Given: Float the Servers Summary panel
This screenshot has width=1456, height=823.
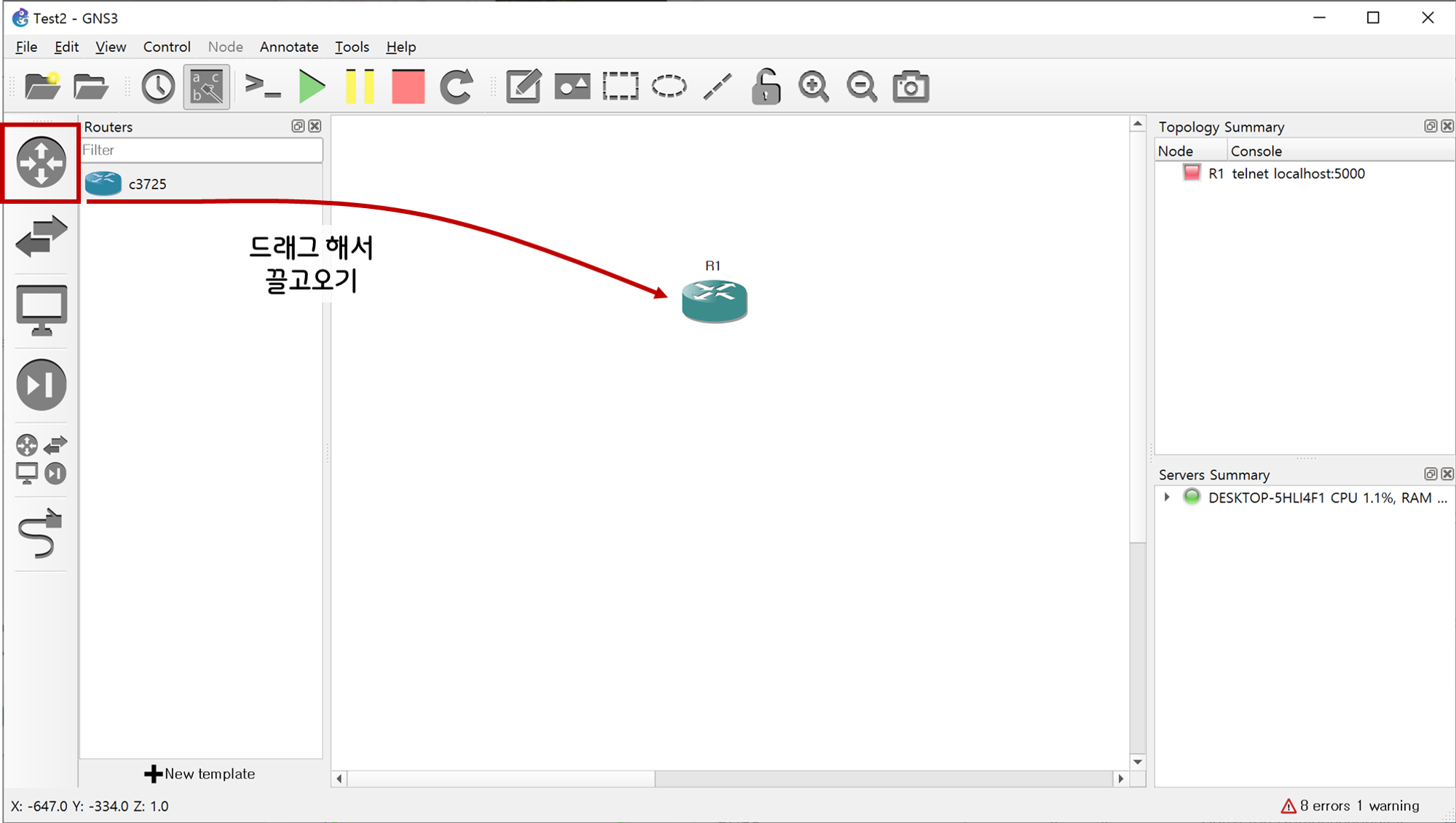Looking at the screenshot, I should coord(1431,474).
